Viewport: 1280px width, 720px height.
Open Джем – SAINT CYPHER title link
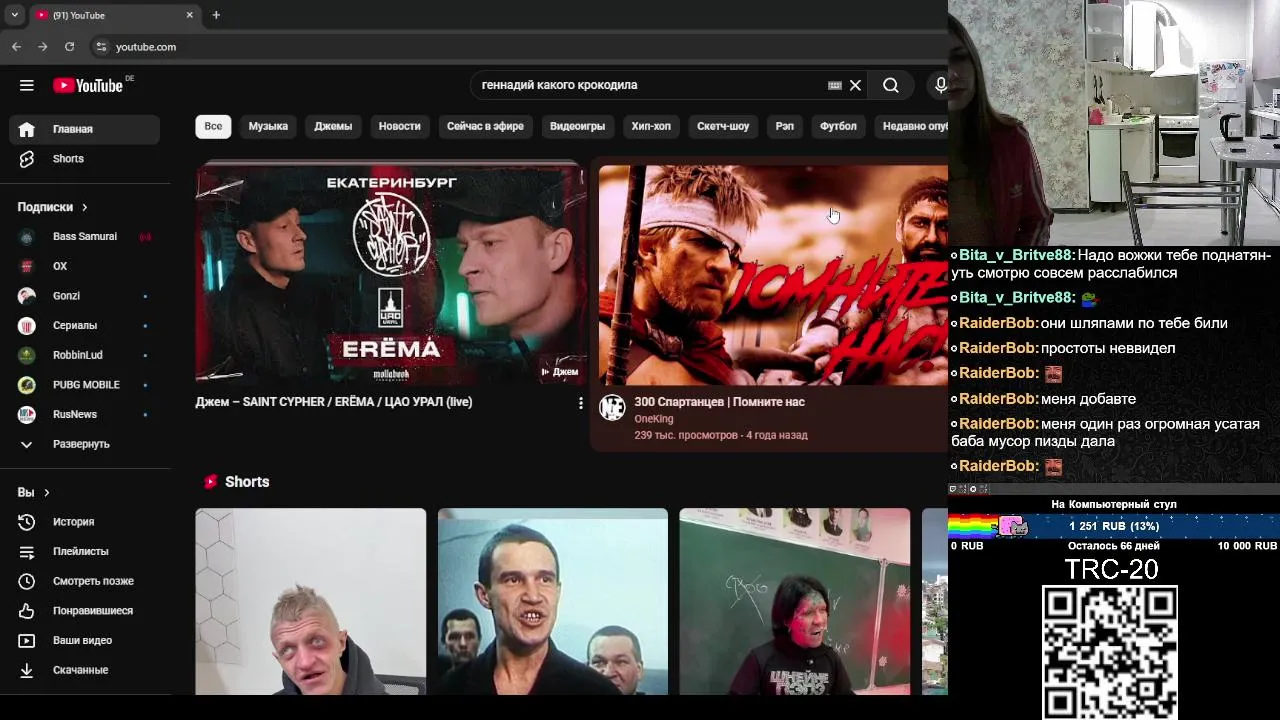point(333,402)
